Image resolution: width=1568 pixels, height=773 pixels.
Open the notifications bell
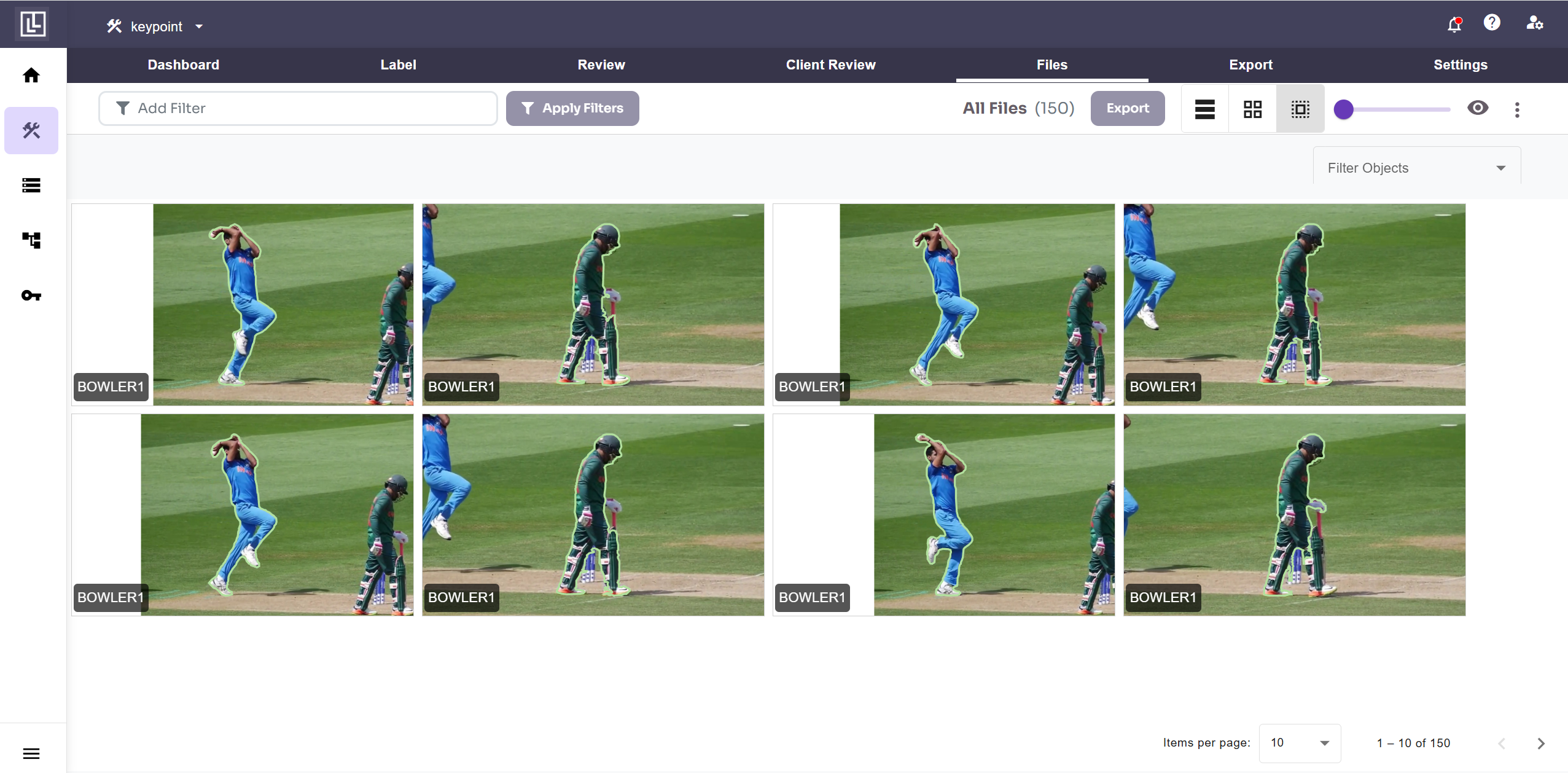coord(1454,25)
